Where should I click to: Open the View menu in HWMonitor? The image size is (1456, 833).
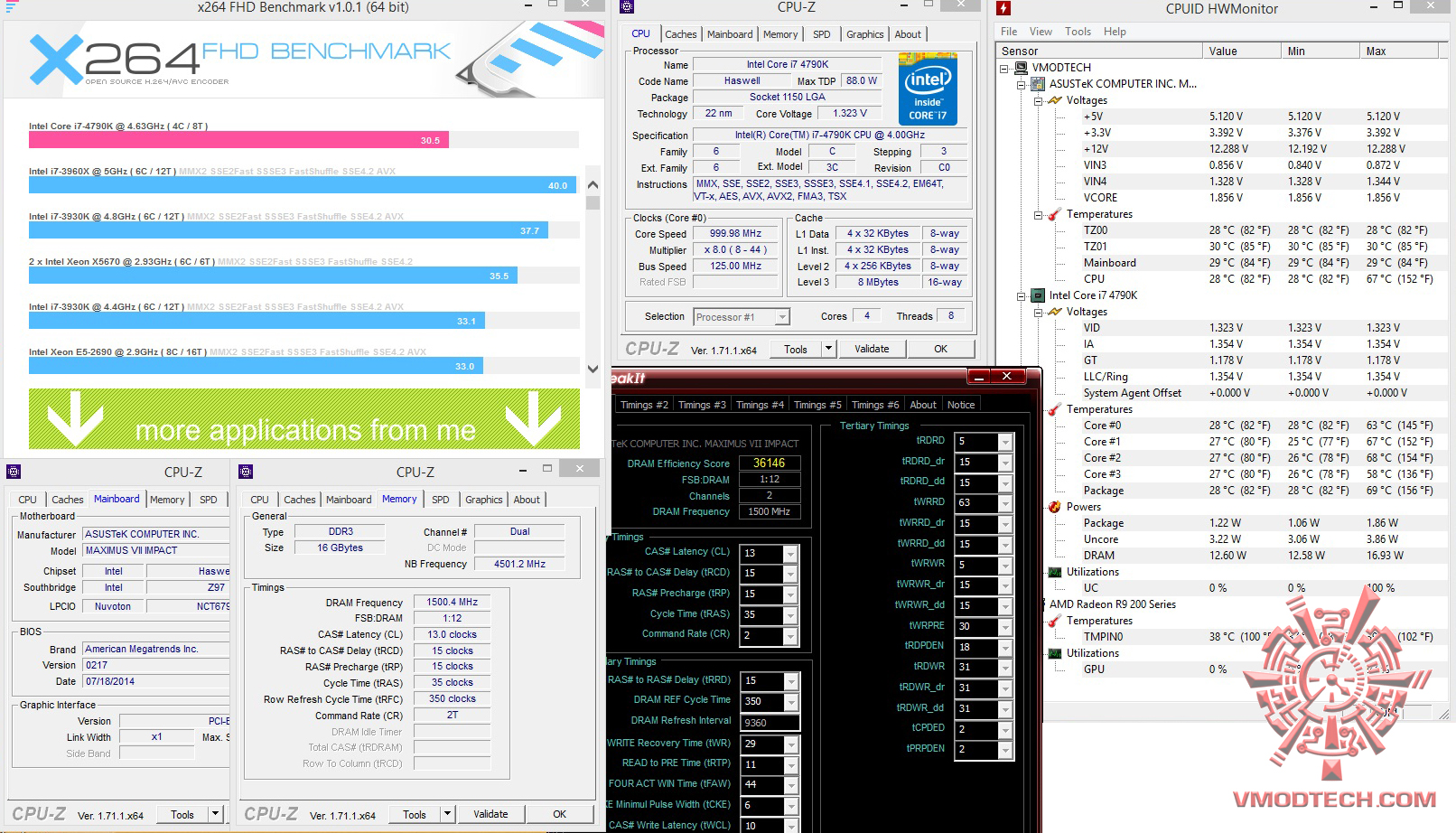tap(1041, 32)
